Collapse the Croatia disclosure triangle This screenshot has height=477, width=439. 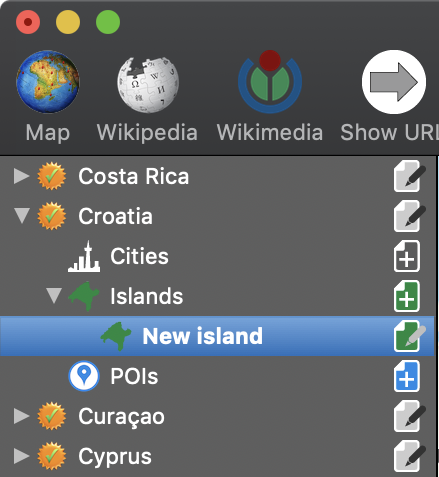pos(22,216)
